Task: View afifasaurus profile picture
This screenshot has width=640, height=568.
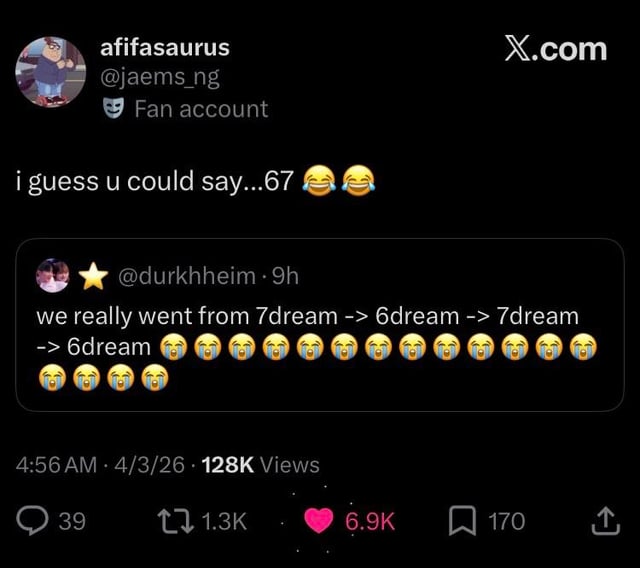Action: 51,72
